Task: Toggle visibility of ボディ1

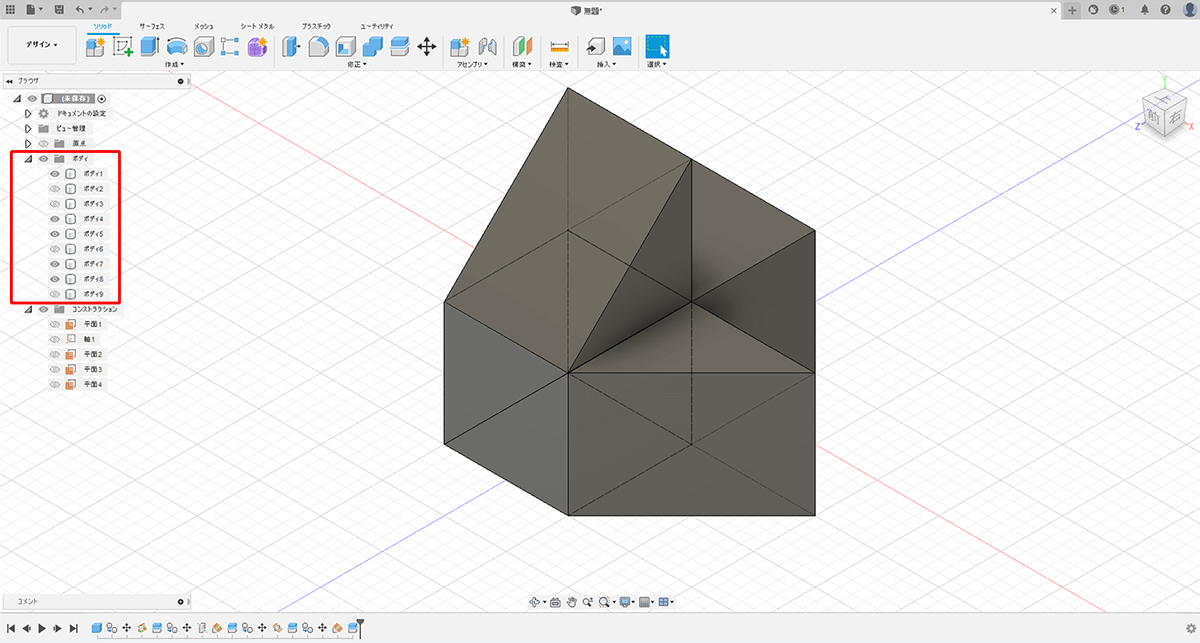Action: pos(55,174)
